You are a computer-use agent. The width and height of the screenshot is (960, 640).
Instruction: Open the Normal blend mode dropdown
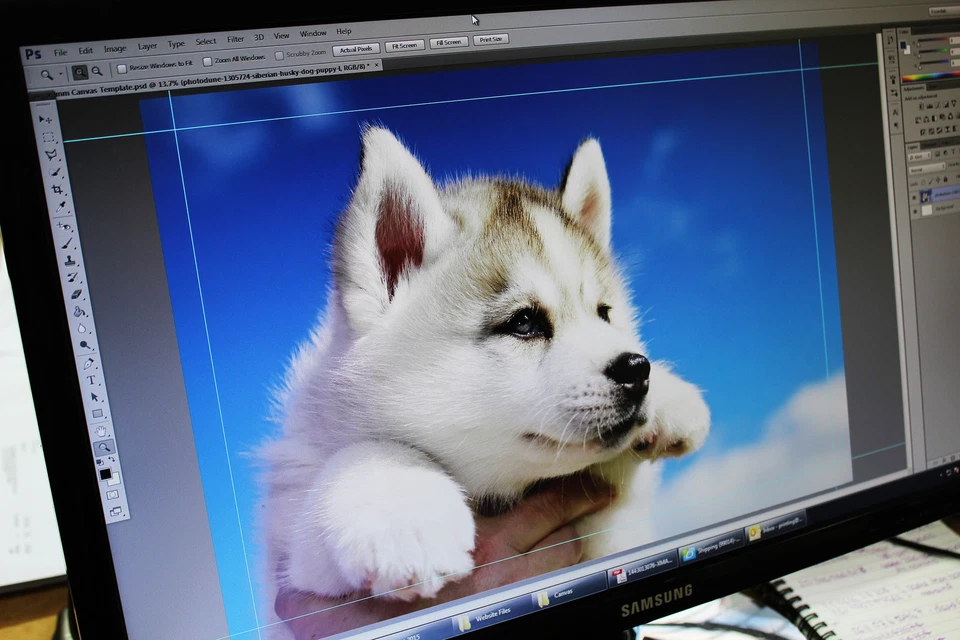coord(927,168)
